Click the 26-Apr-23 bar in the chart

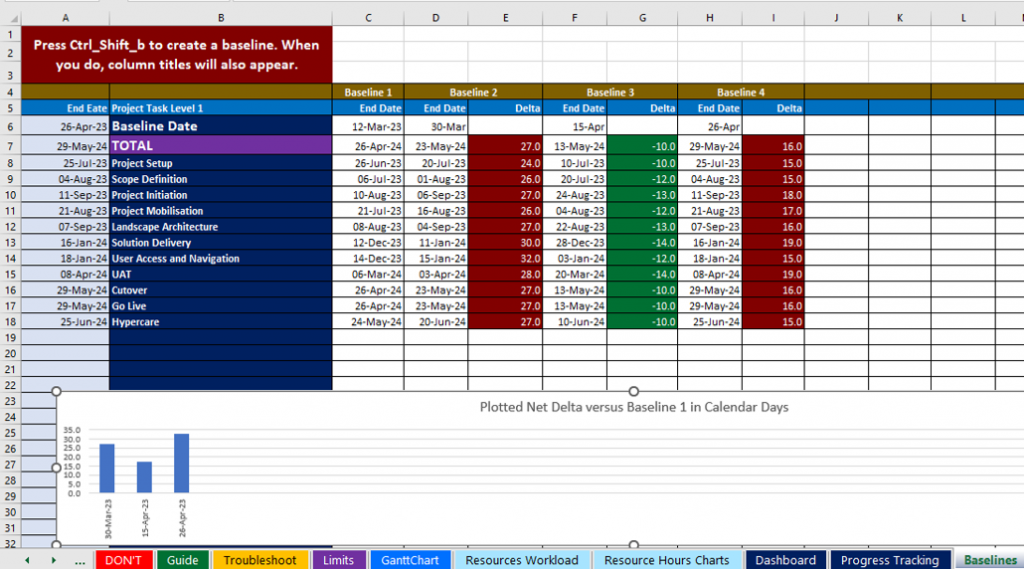coord(181,463)
